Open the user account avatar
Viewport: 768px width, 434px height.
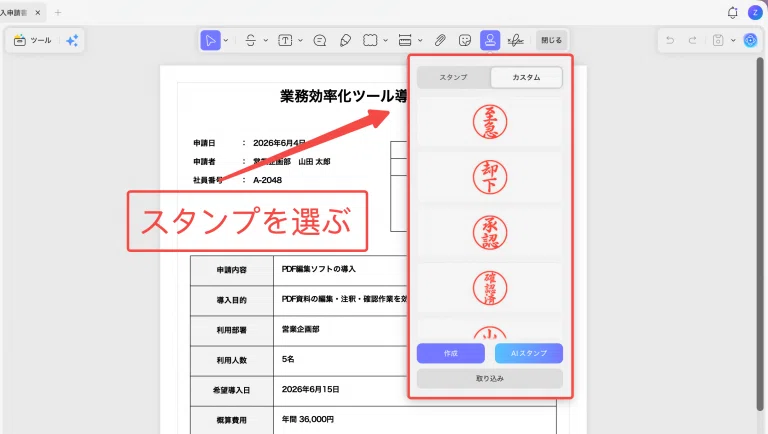coord(755,13)
